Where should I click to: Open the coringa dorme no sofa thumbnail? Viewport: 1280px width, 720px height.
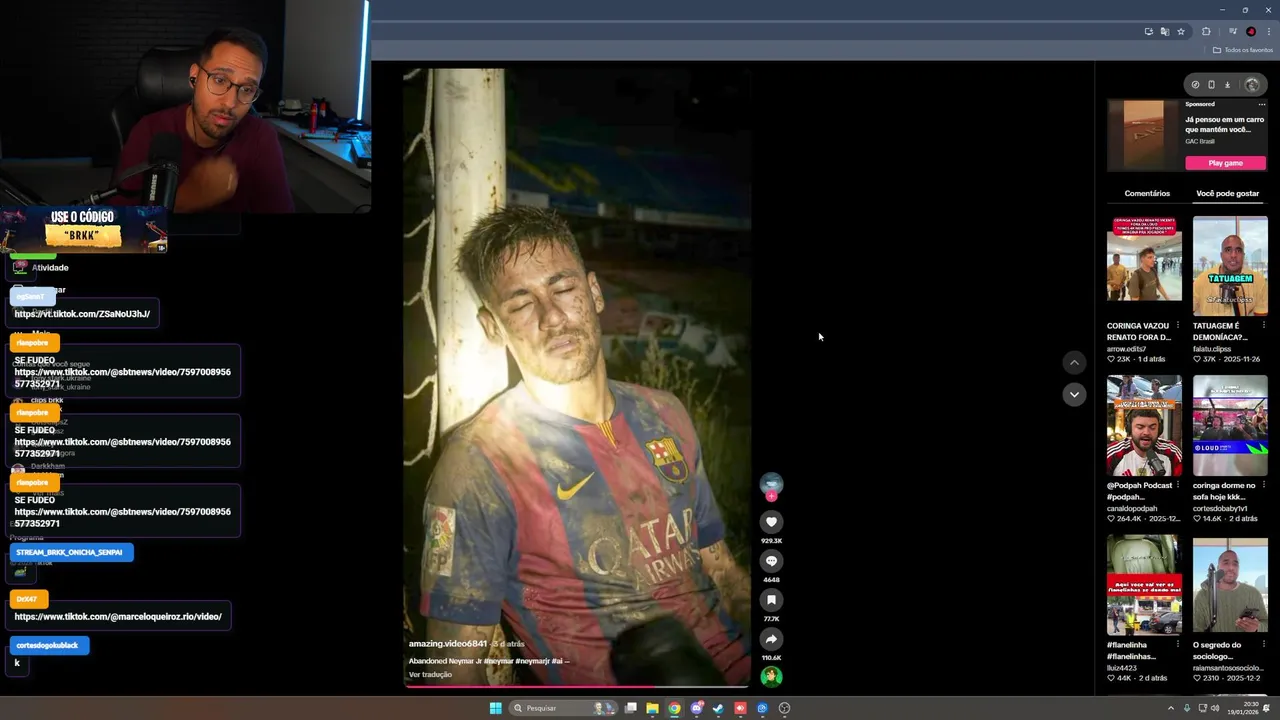[x=1230, y=425]
